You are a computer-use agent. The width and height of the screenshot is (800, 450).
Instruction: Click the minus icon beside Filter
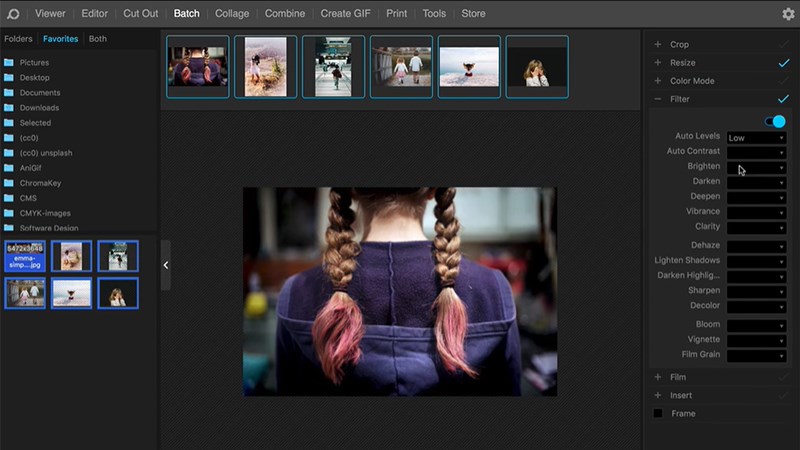657,99
